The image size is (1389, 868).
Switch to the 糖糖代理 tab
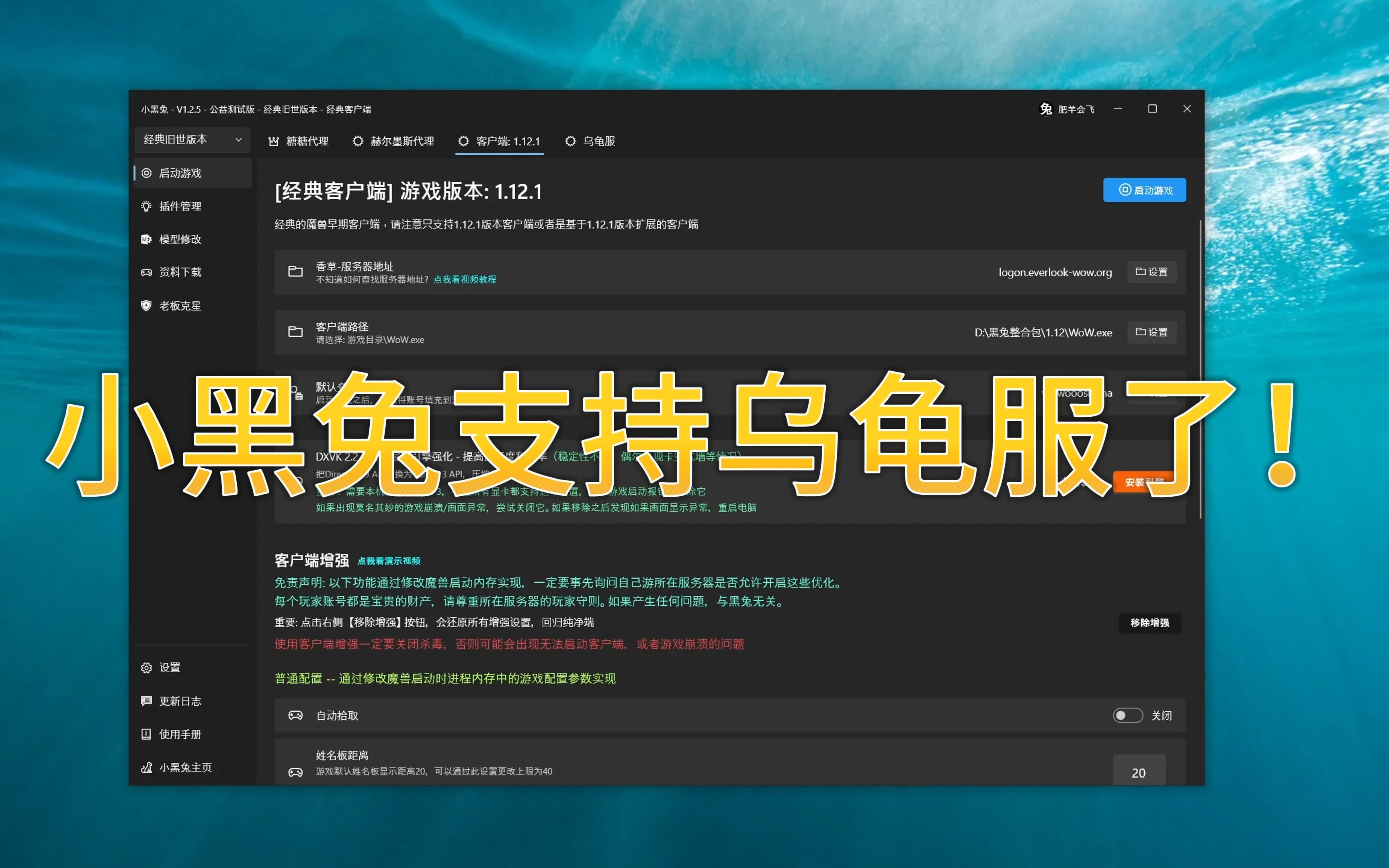click(x=299, y=141)
